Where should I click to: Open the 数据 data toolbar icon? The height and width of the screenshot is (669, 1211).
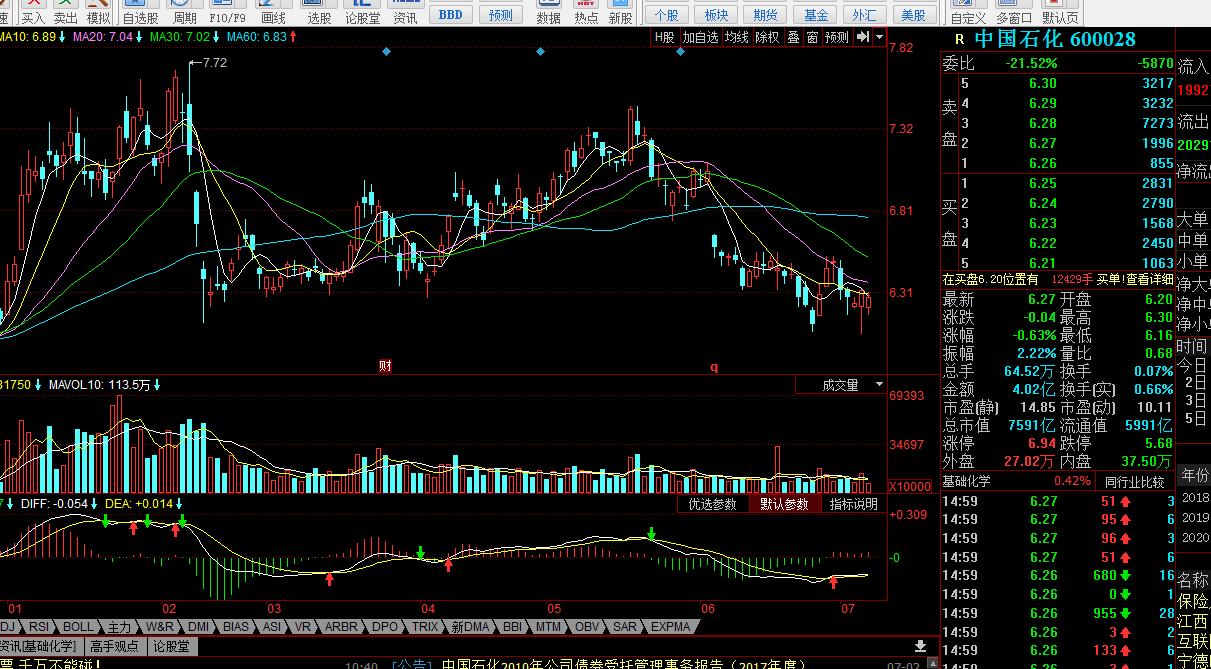(x=548, y=12)
